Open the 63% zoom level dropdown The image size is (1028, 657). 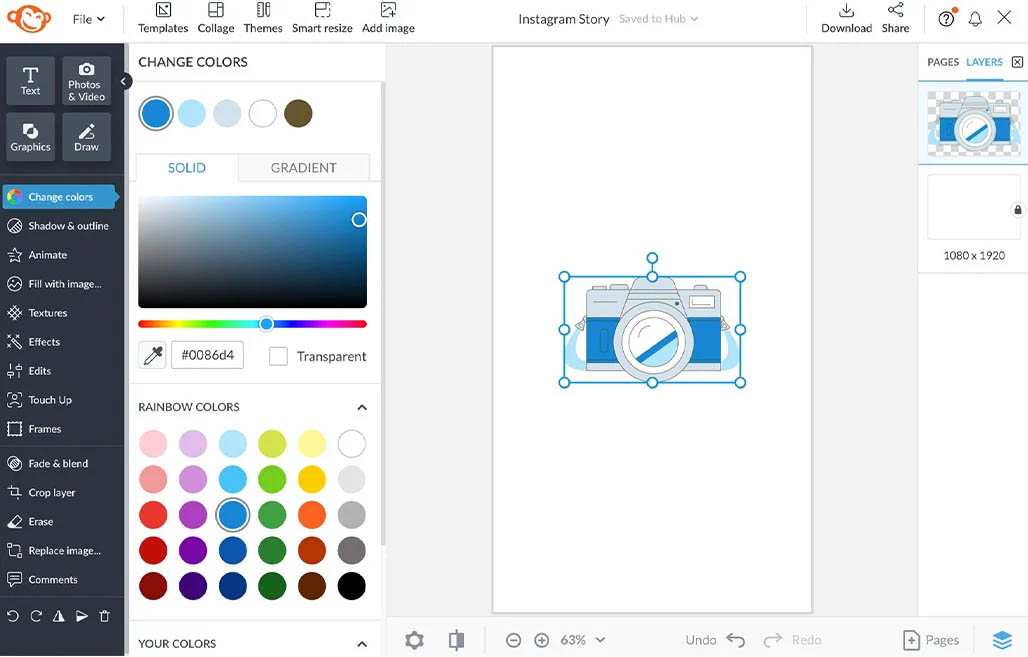pyautogui.click(x=582, y=640)
